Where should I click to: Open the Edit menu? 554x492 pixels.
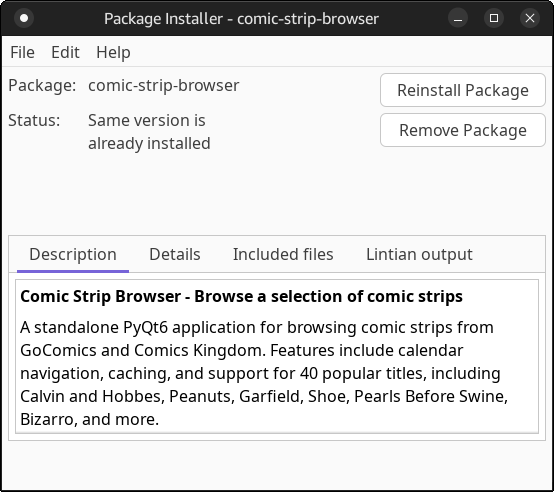pyautogui.click(x=65, y=52)
